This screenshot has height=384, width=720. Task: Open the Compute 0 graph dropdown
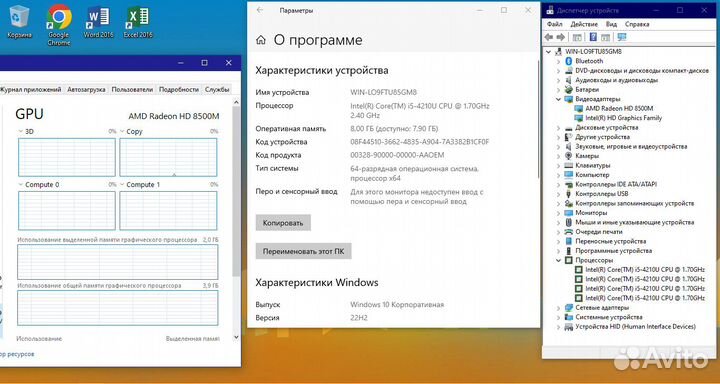point(21,185)
